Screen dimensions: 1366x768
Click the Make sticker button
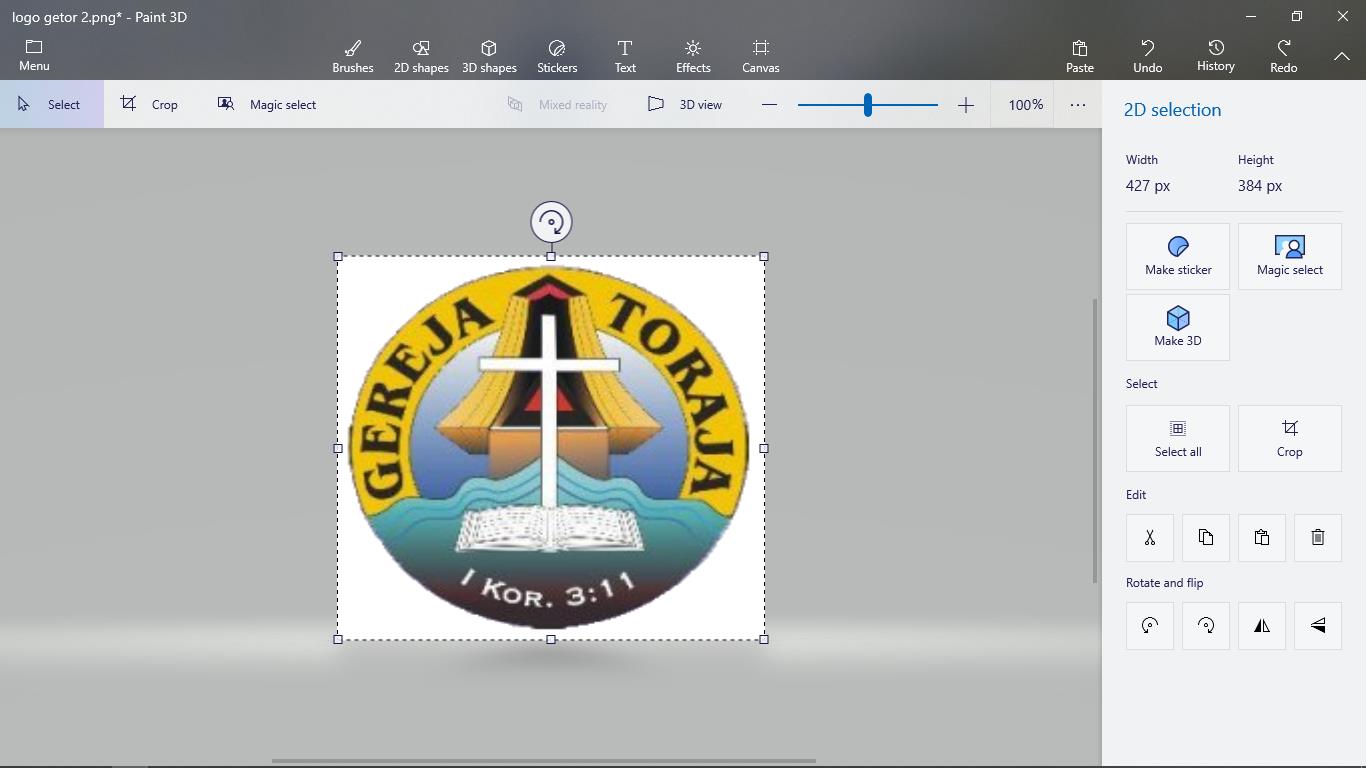point(1178,256)
